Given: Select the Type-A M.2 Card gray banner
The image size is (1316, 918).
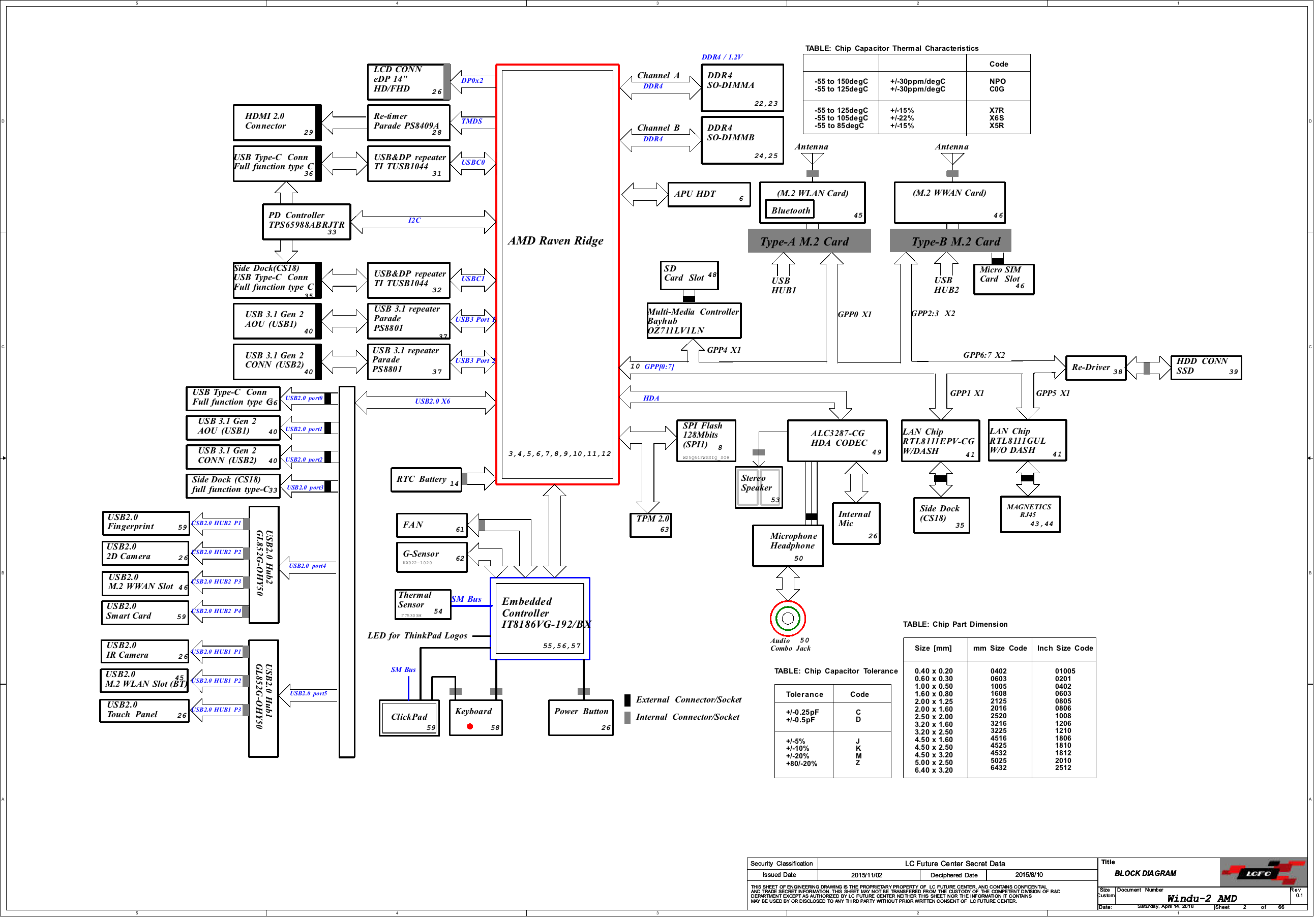Looking at the screenshot, I should pos(809,241).
